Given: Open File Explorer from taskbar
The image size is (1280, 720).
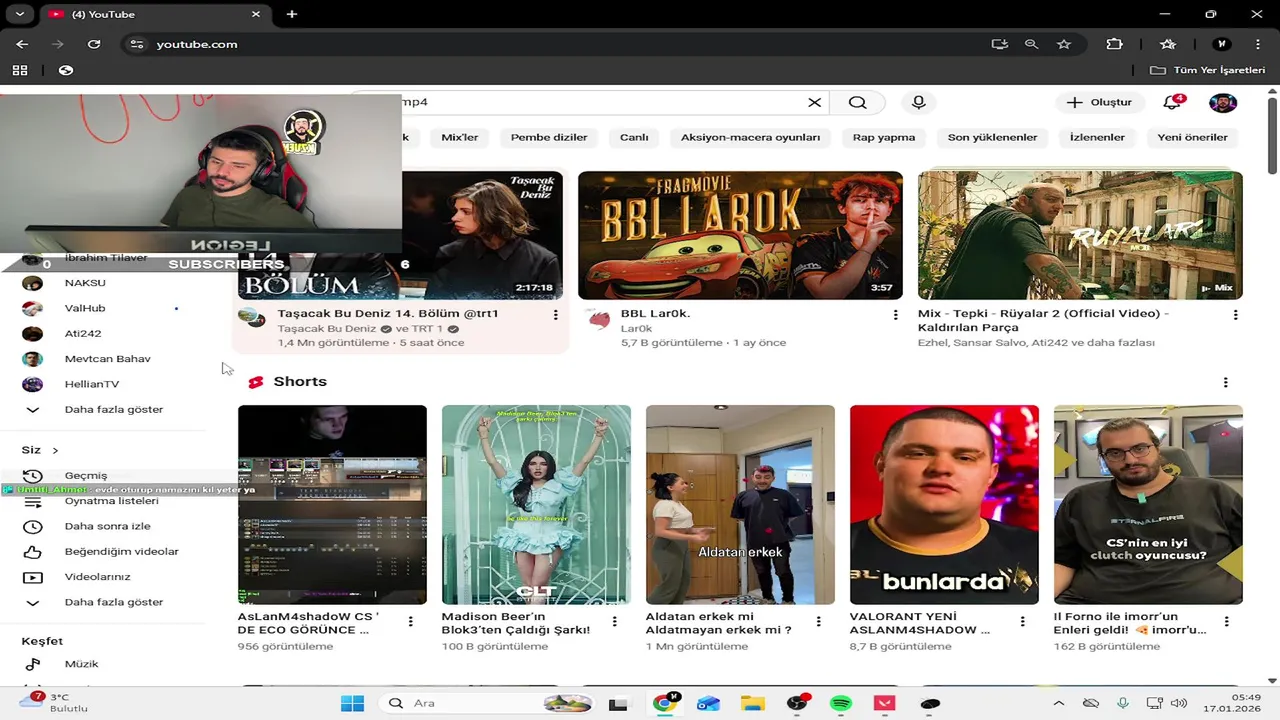Looking at the screenshot, I should [x=752, y=703].
